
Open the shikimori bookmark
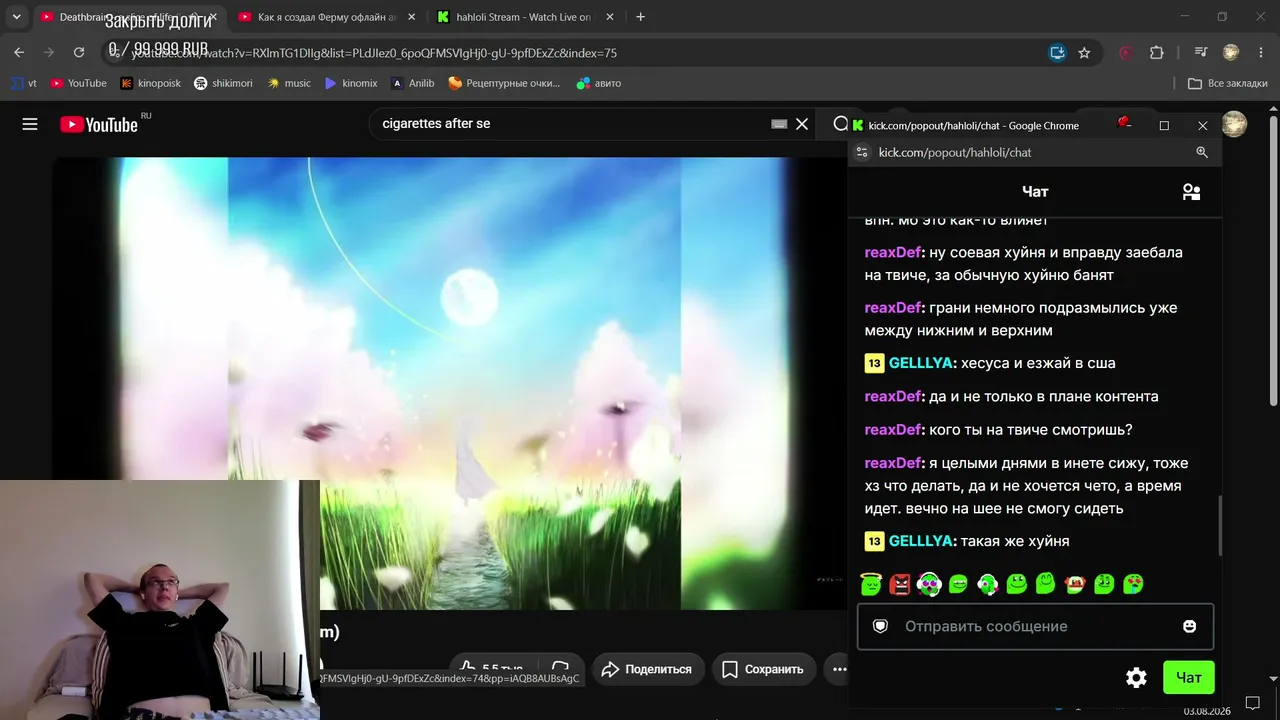[223, 83]
